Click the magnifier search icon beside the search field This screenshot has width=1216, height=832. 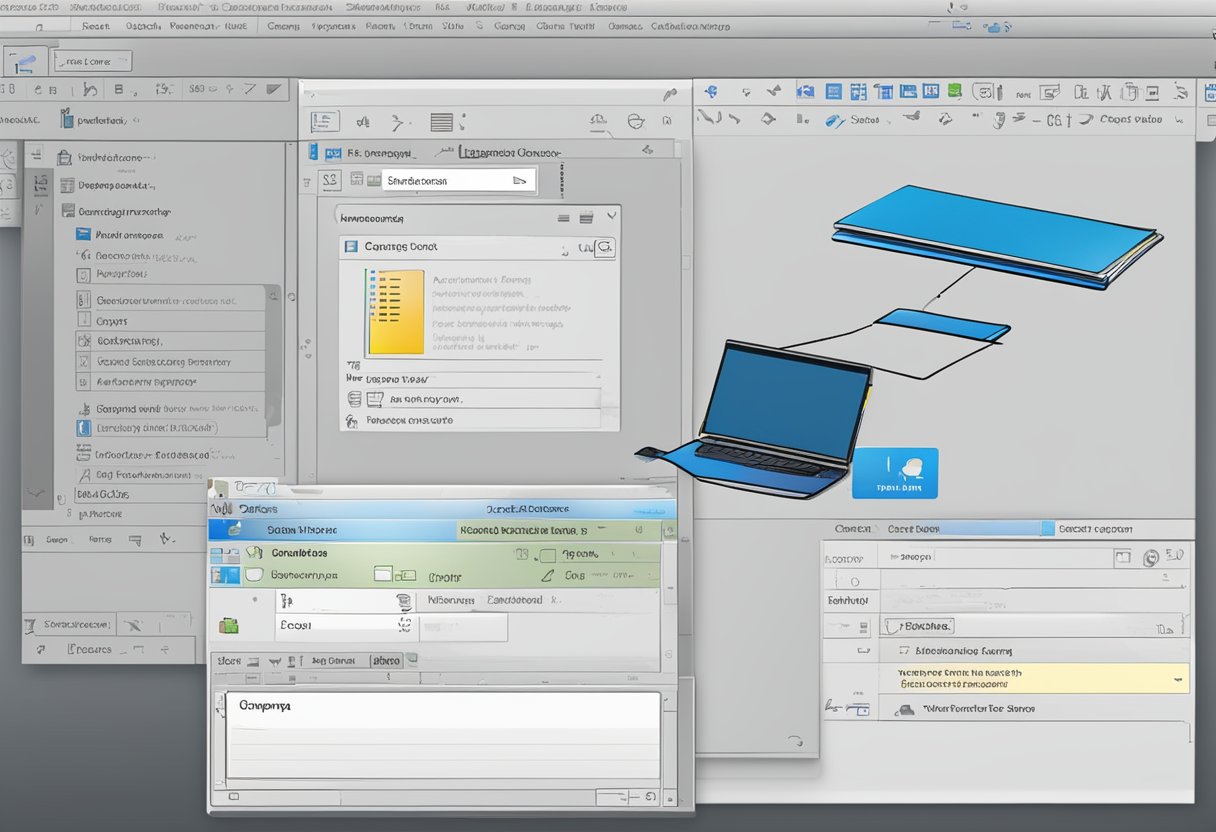tap(603, 247)
